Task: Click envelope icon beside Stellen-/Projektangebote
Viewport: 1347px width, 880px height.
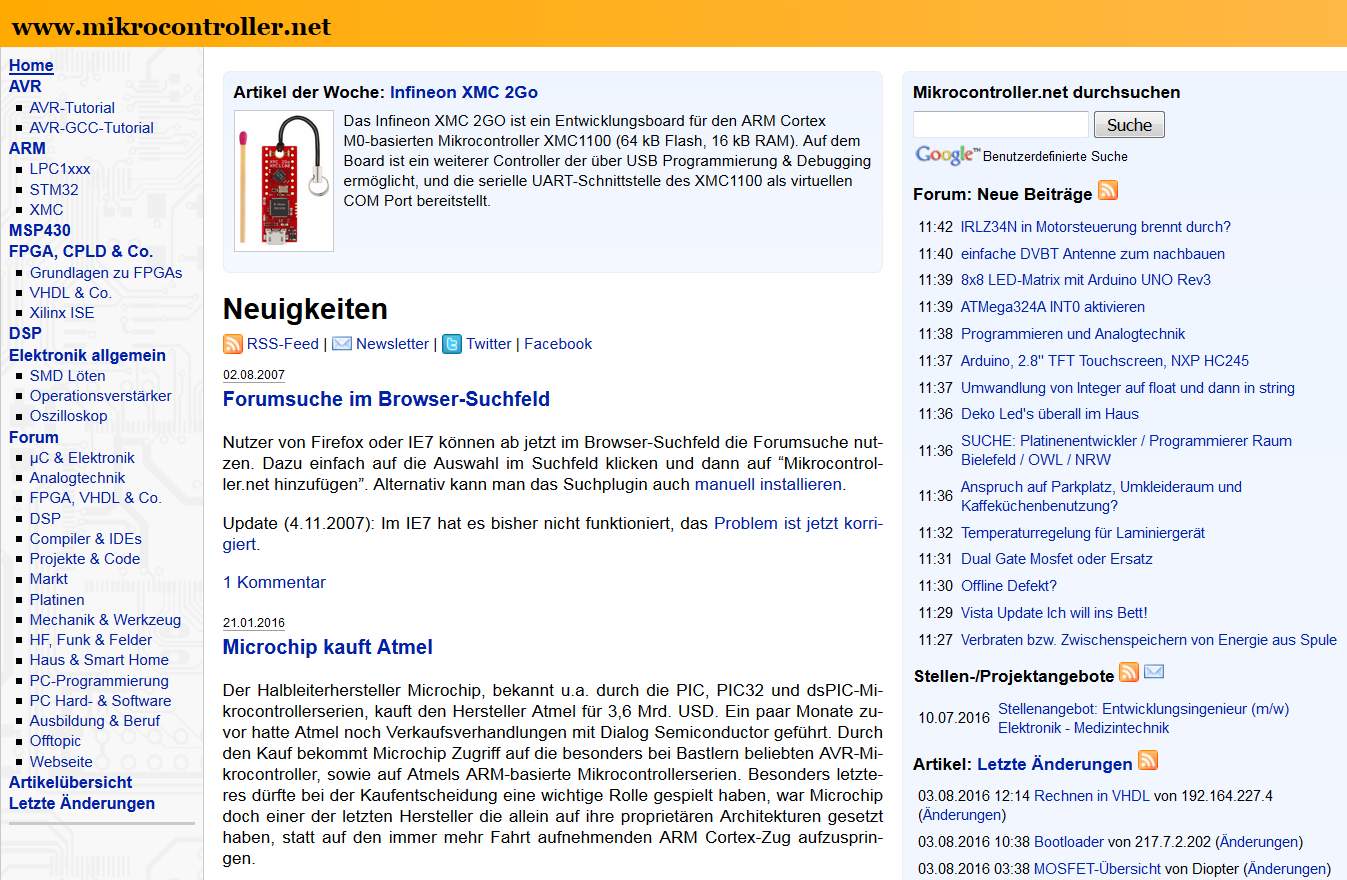Action: 1154,672
